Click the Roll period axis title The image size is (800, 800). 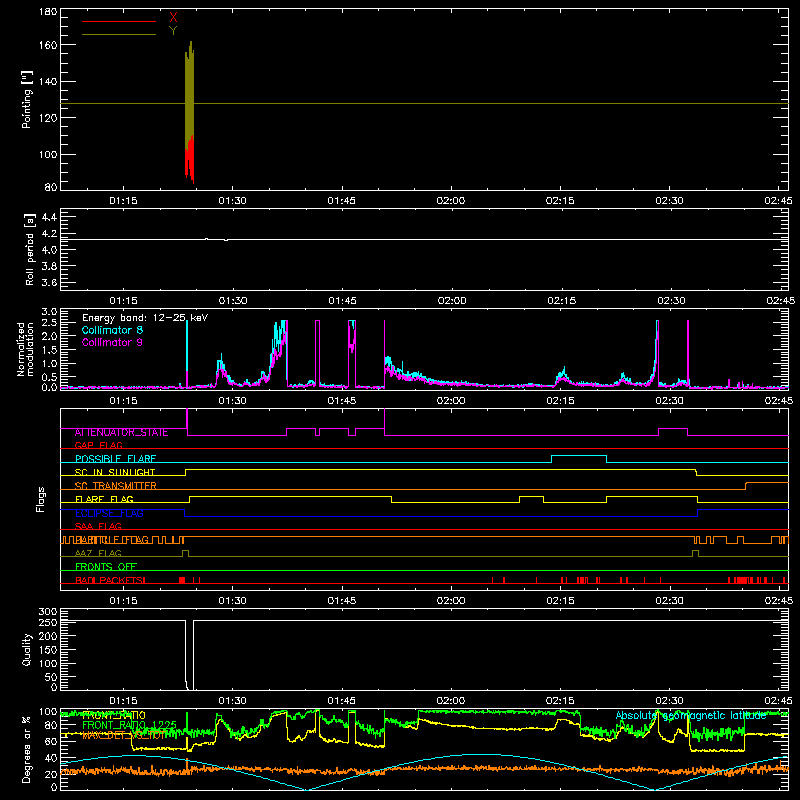click(x=29, y=249)
